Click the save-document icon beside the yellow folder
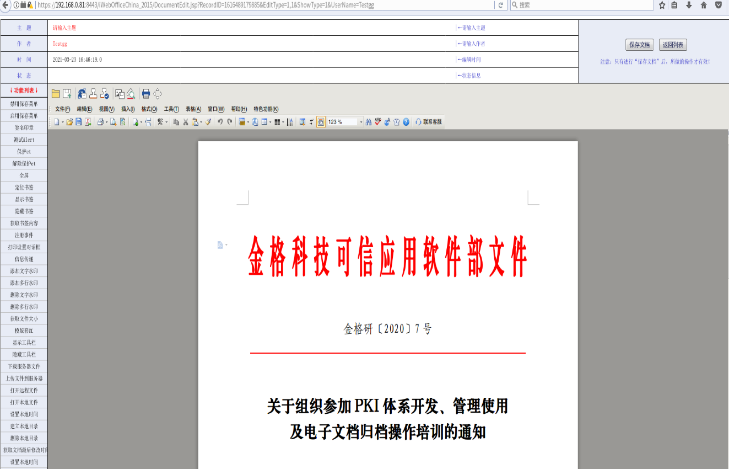The height and width of the screenshot is (469, 729). [x=67, y=94]
